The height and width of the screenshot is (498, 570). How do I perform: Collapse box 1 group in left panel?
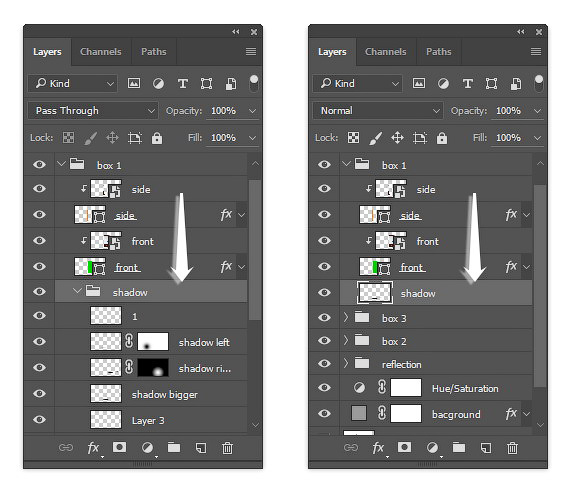61,164
